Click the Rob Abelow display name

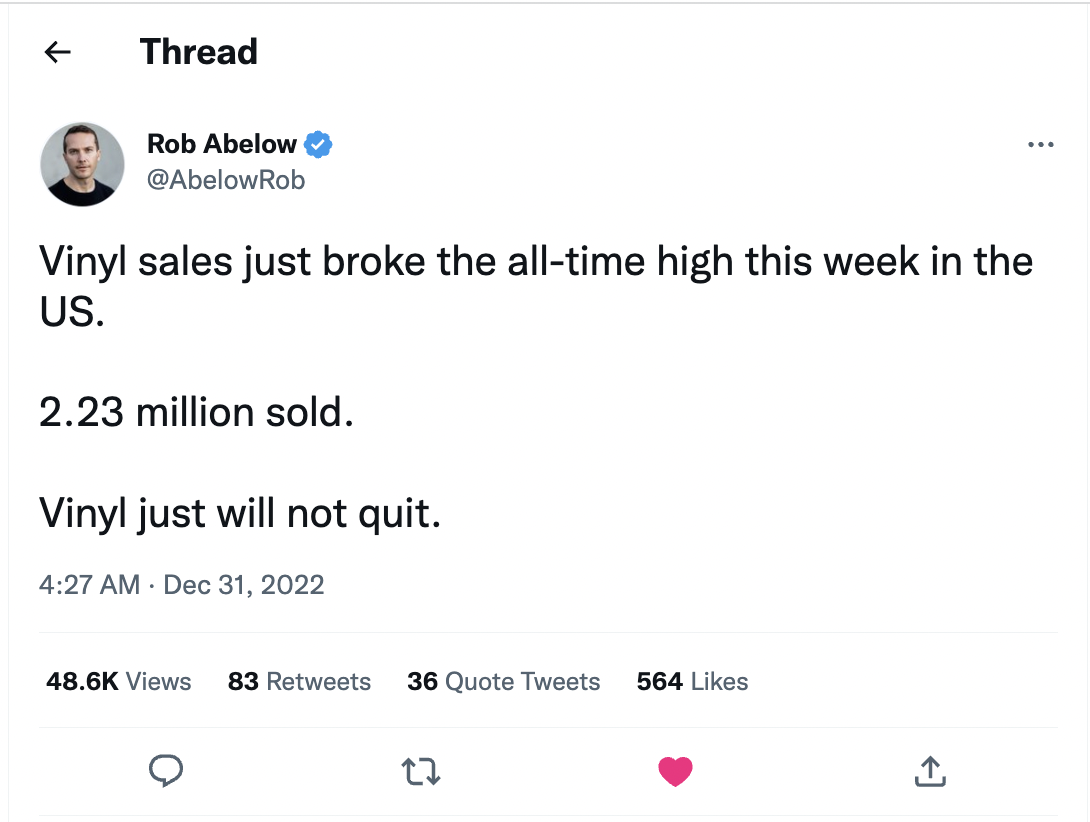coord(222,145)
